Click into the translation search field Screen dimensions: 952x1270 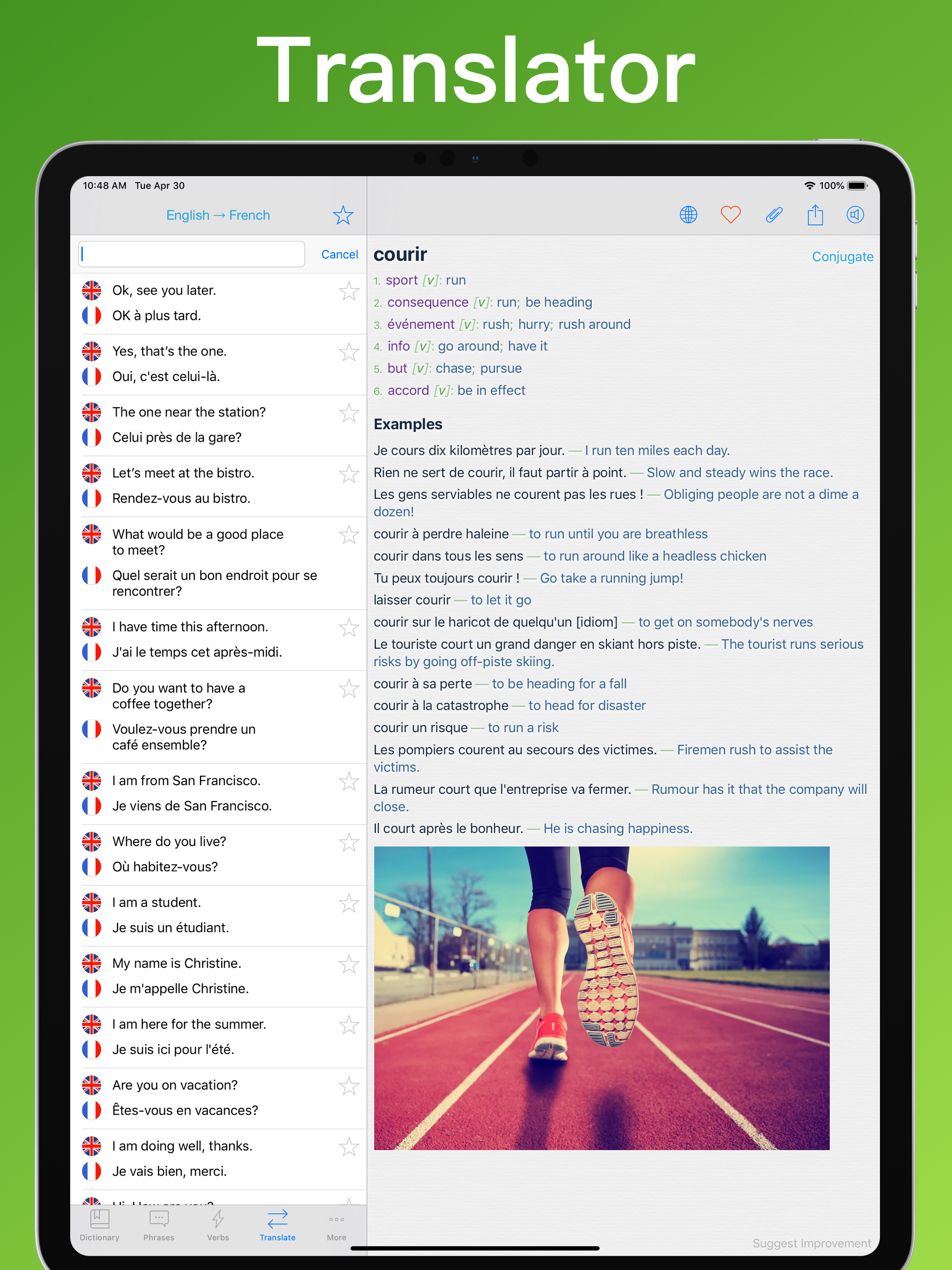[x=191, y=254]
